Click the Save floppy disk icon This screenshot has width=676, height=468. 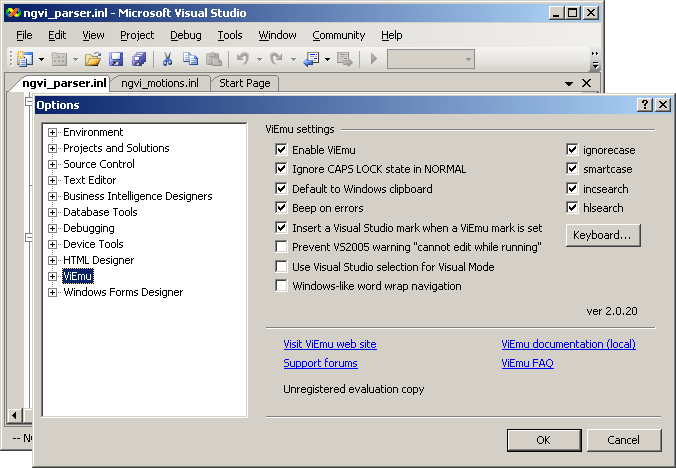[x=116, y=59]
